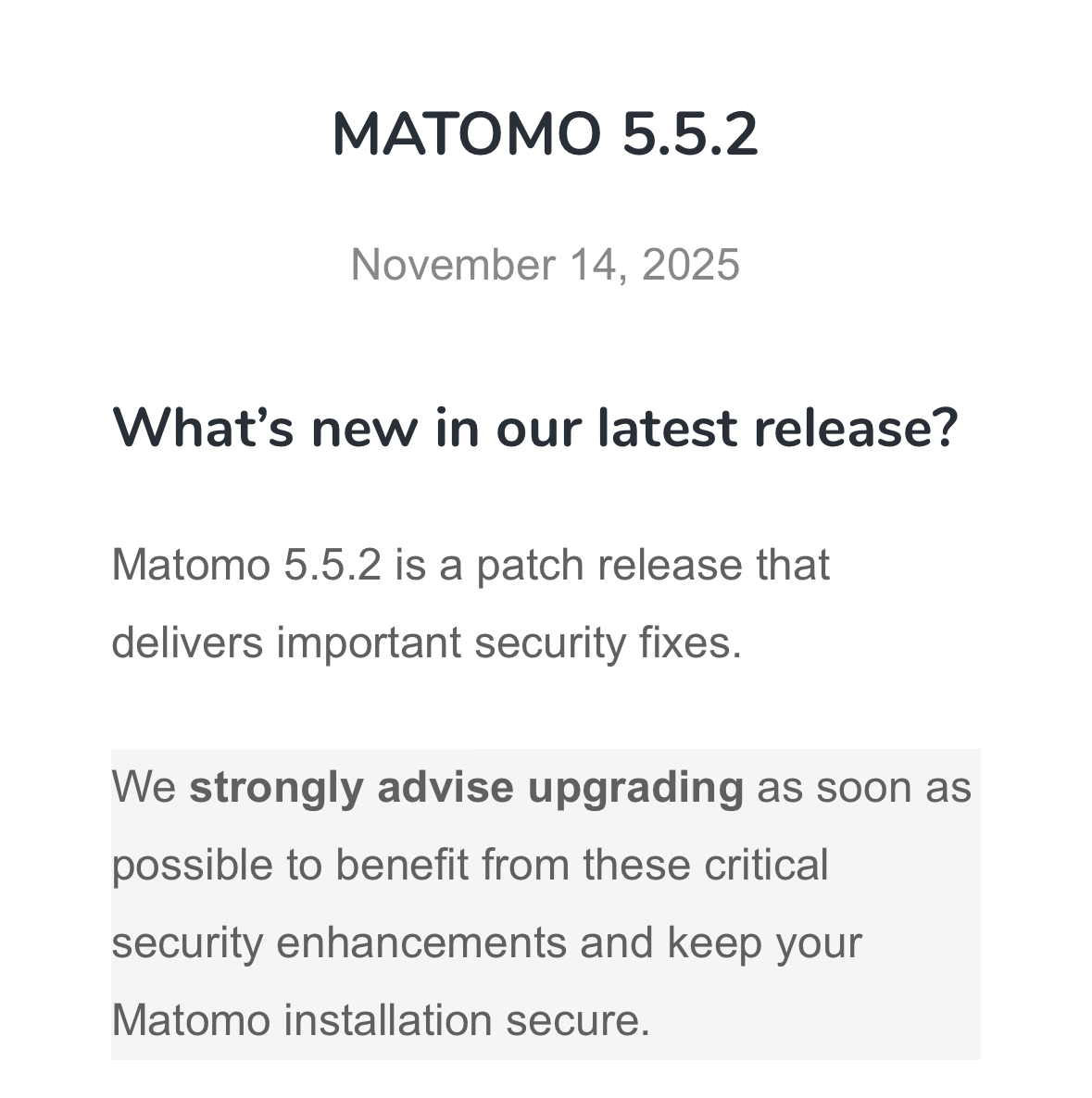Screen dimensions: 1092x1098
Task: Click the "November 14, 2025" release date
Action: point(545,264)
